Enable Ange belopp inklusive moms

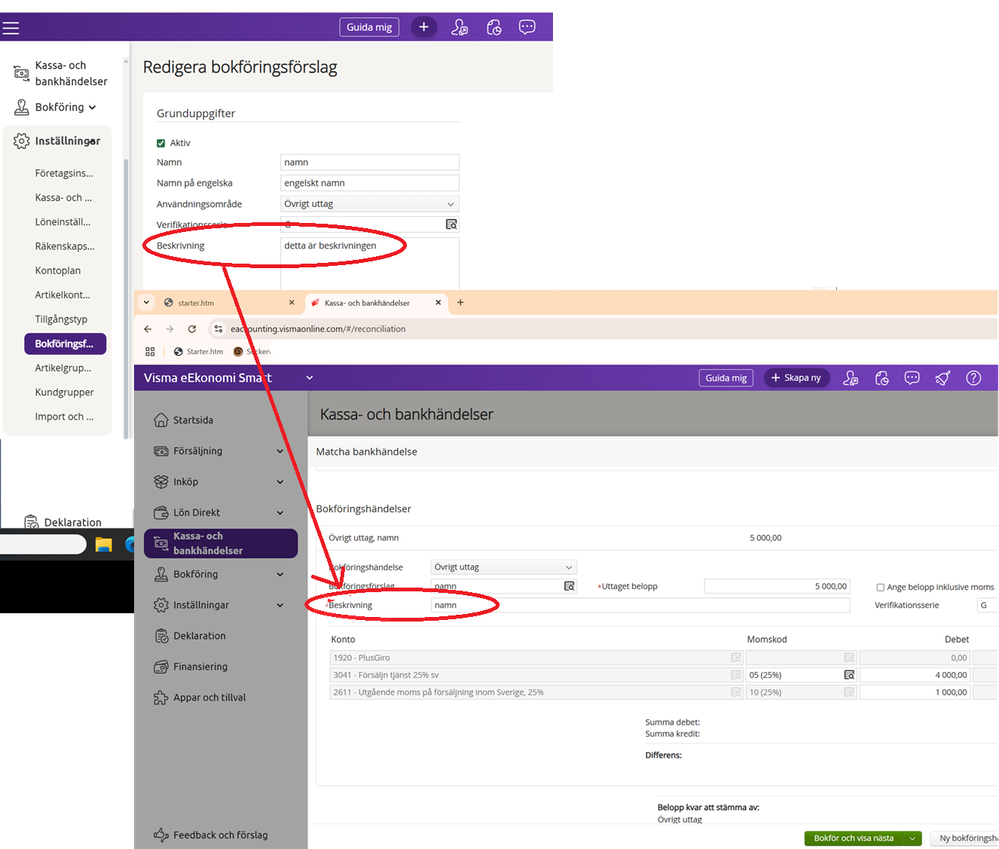pos(880,587)
